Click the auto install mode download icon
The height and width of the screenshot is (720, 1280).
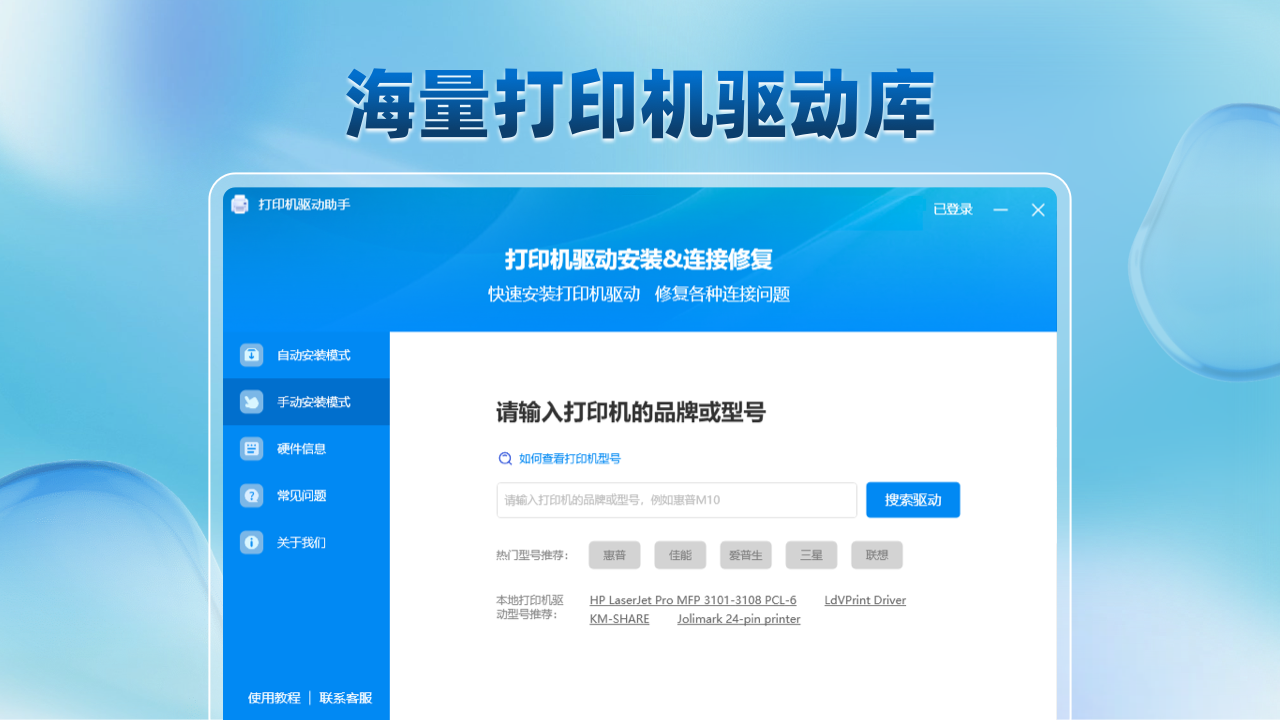coord(251,355)
